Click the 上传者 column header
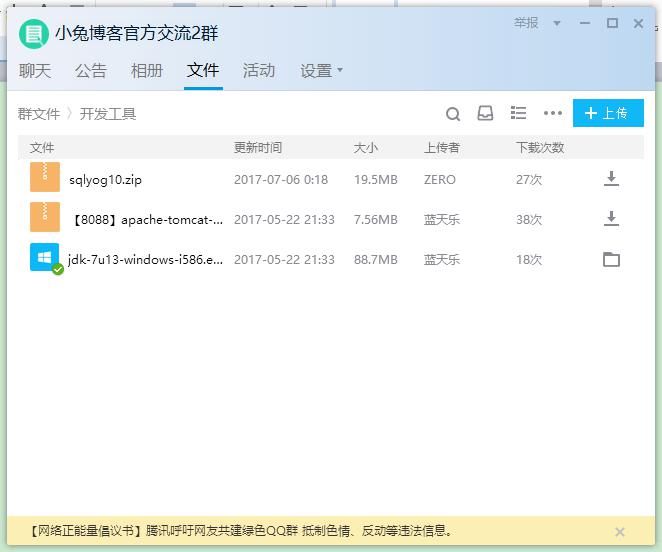The height and width of the screenshot is (552, 662). click(442, 147)
